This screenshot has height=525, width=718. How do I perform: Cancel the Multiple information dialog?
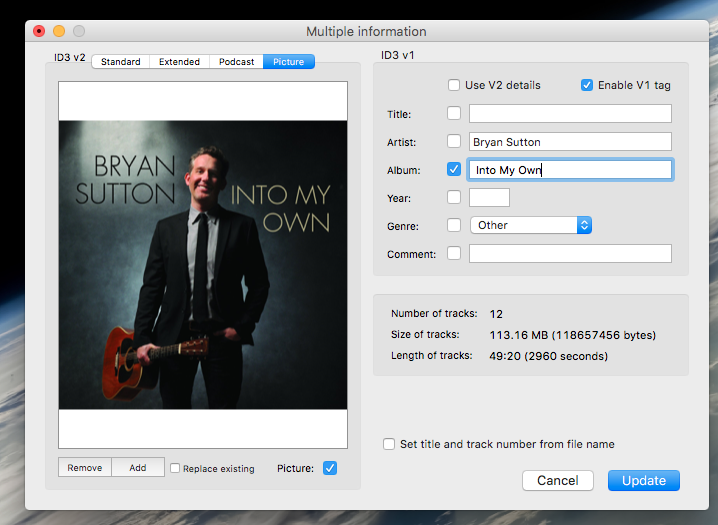(558, 481)
